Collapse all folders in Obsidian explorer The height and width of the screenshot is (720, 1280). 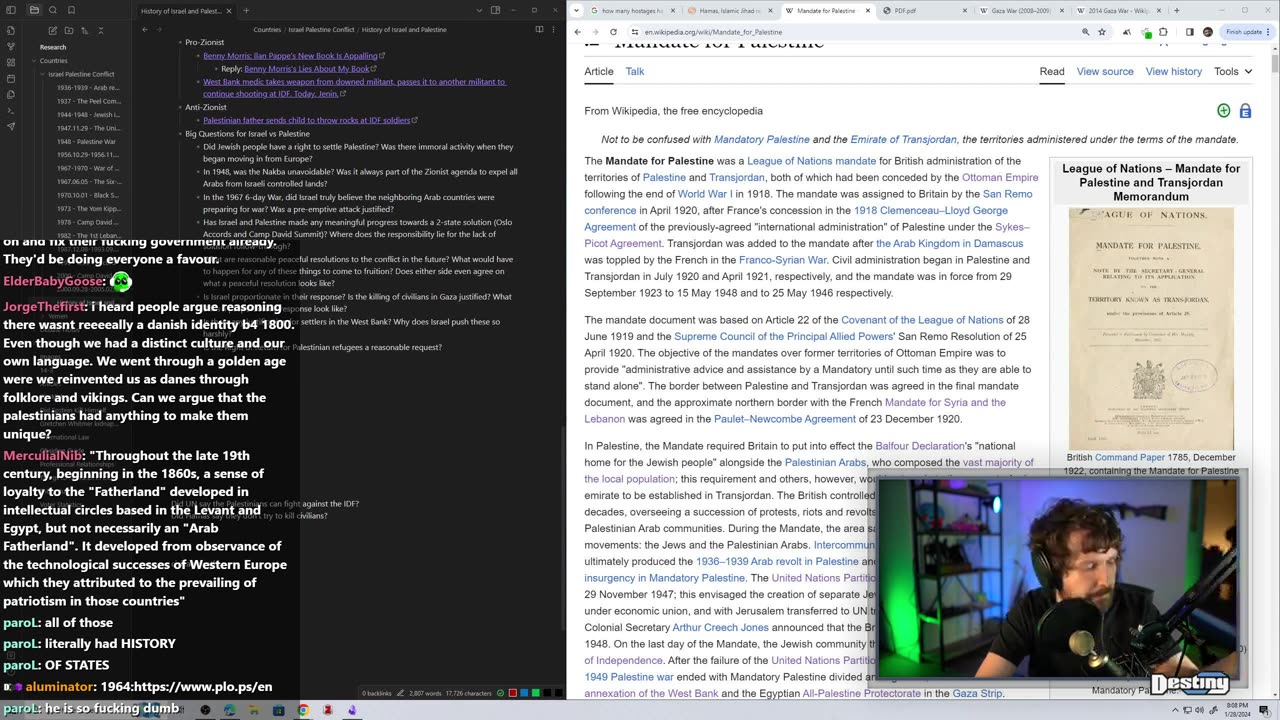(x=101, y=30)
